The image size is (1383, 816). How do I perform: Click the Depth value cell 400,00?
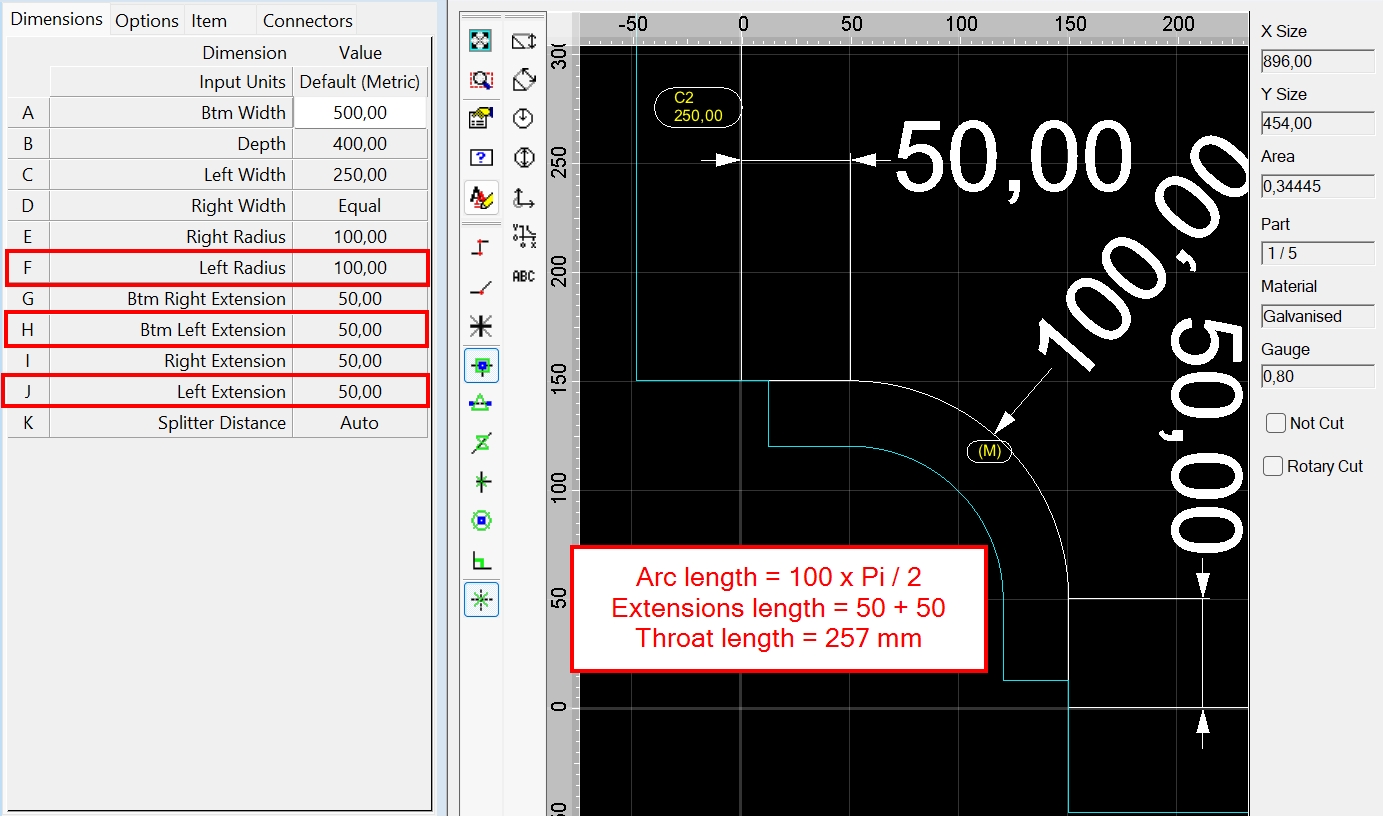point(360,144)
